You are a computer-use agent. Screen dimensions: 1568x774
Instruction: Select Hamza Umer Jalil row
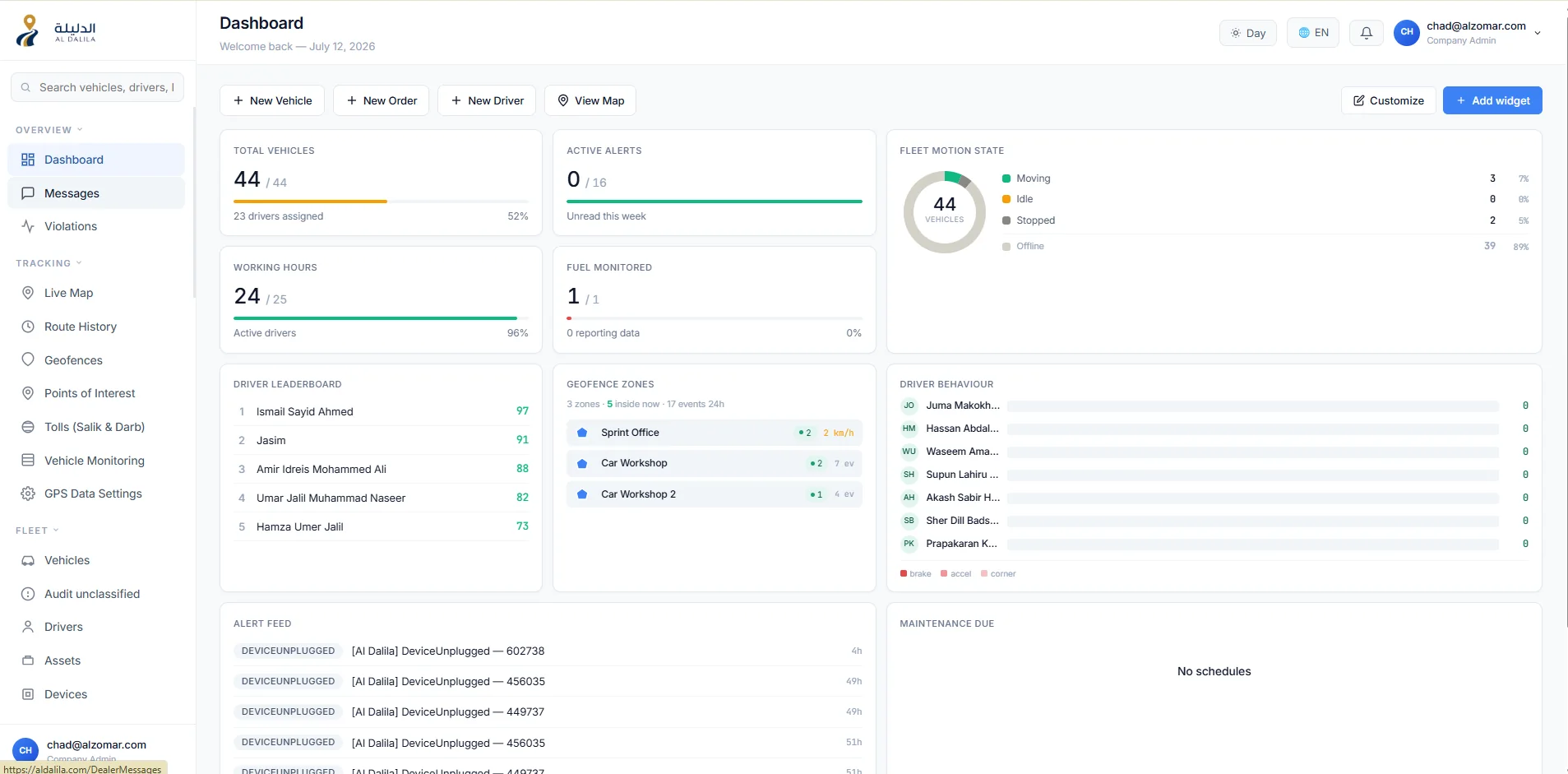tap(381, 526)
